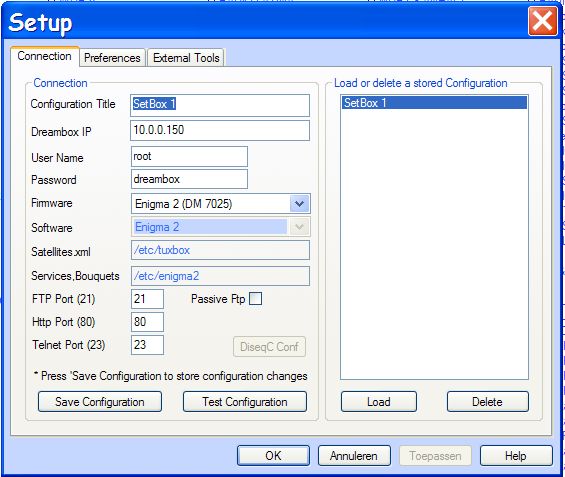The width and height of the screenshot is (565, 477).
Task: Confirm with the OK button
Action: pos(273,456)
